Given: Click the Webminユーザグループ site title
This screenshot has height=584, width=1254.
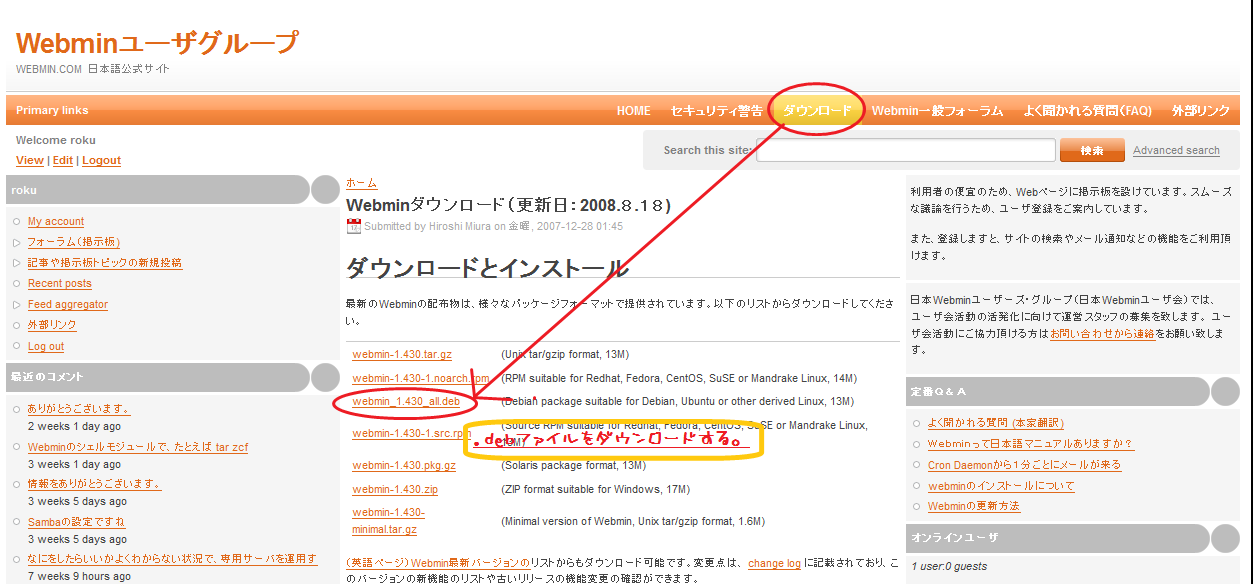Looking at the screenshot, I should tap(157, 43).
